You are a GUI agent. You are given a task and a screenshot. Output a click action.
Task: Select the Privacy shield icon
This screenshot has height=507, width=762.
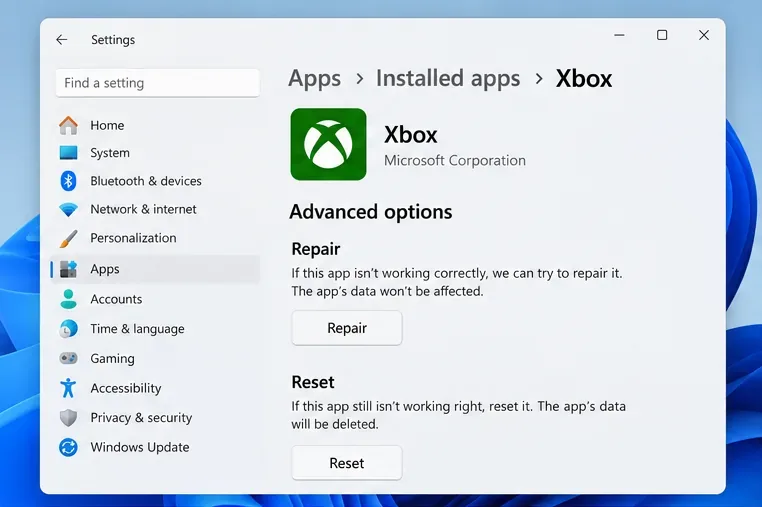[x=69, y=418]
